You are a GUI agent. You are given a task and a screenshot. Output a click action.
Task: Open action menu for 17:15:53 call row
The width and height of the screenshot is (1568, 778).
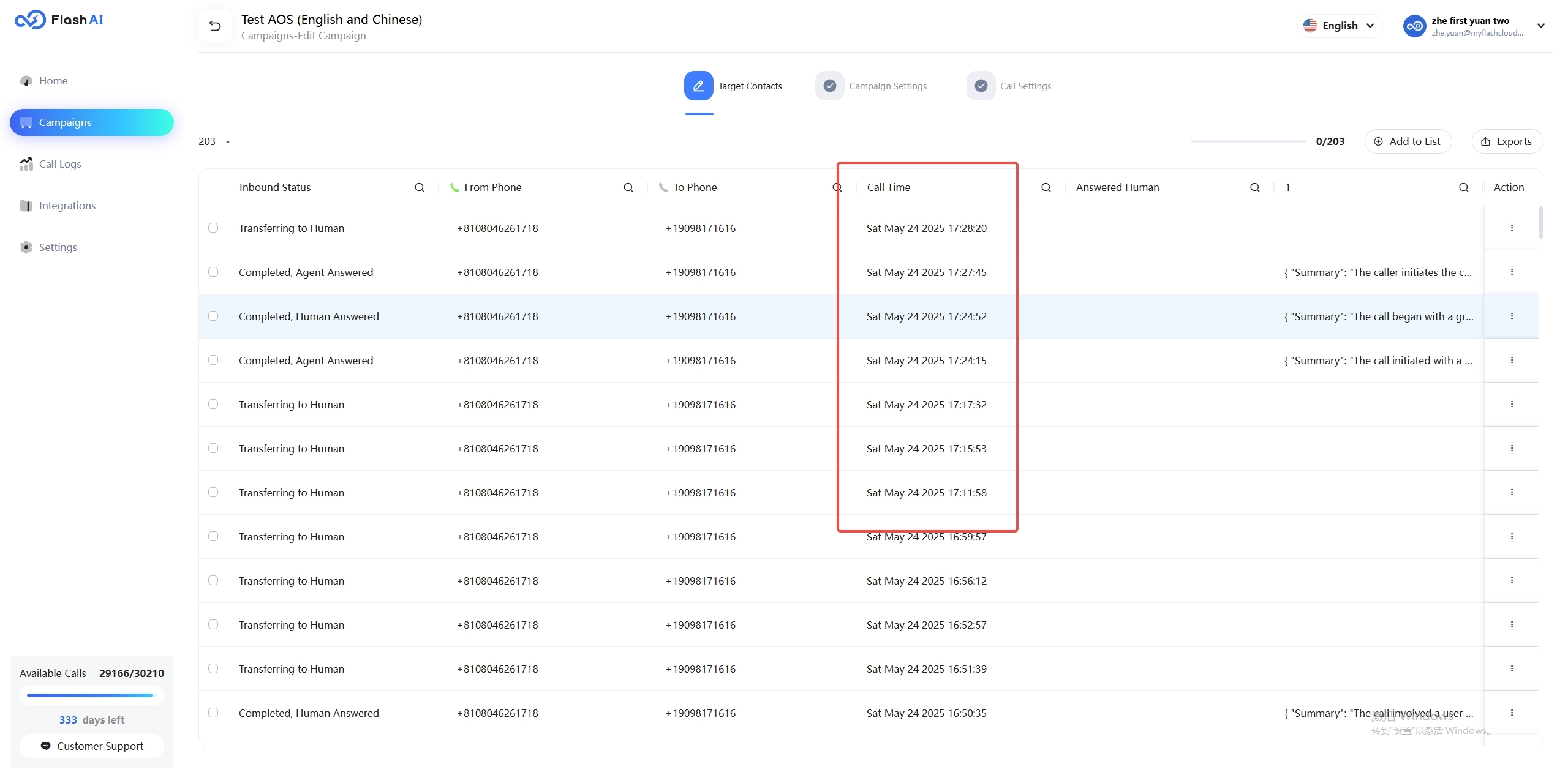(1512, 448)
